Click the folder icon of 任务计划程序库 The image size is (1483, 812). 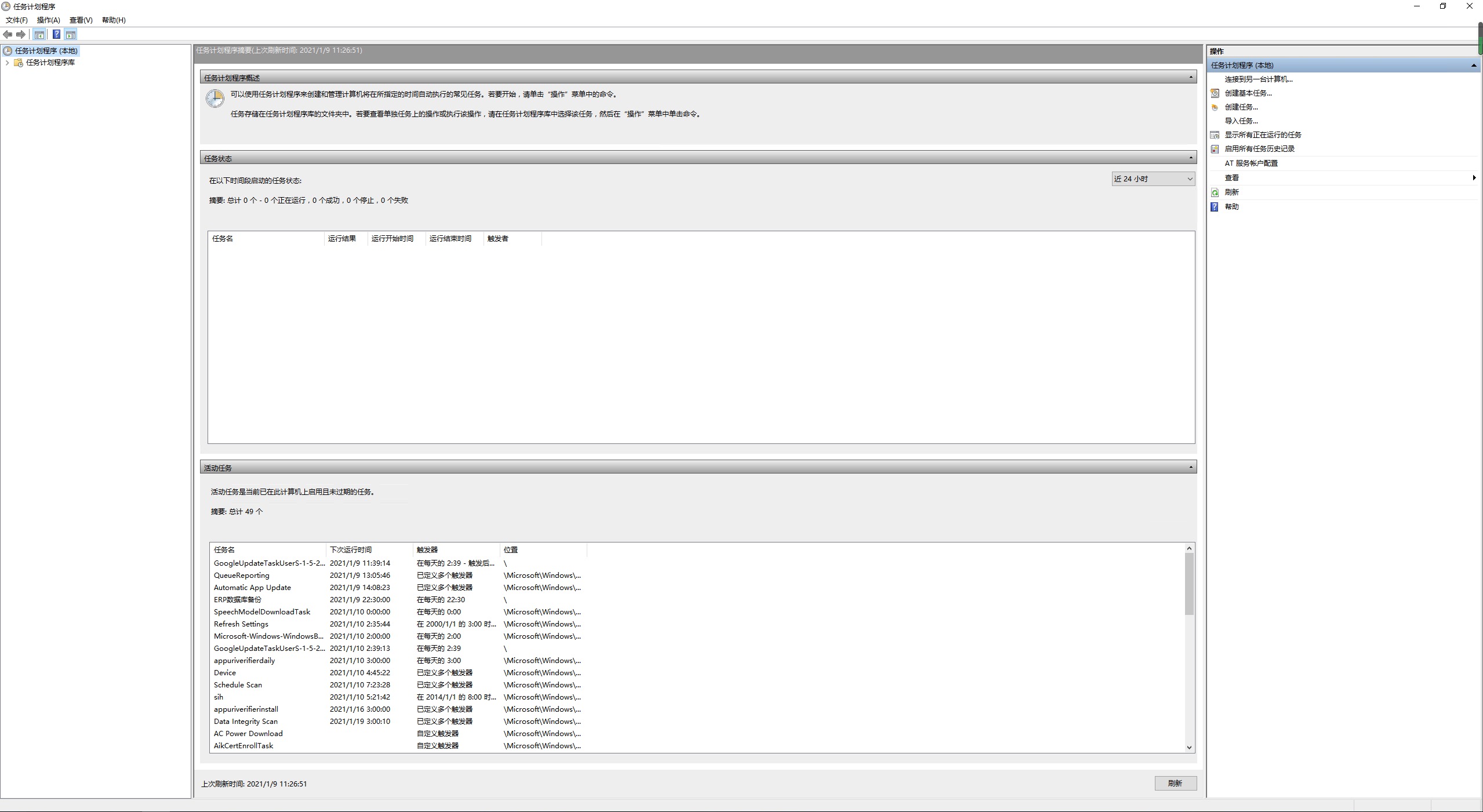pyautogui.click(x=19, y=63)
